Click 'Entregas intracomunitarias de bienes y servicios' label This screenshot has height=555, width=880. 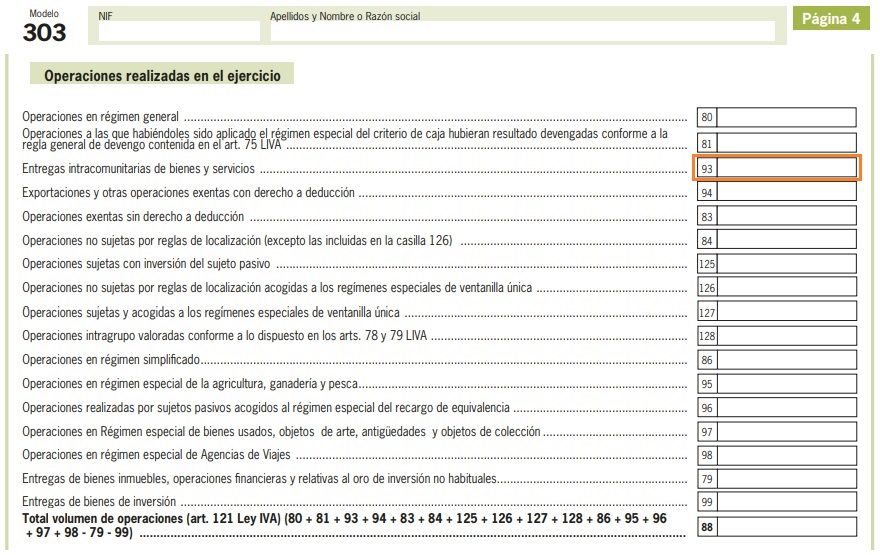coord(138,168)
